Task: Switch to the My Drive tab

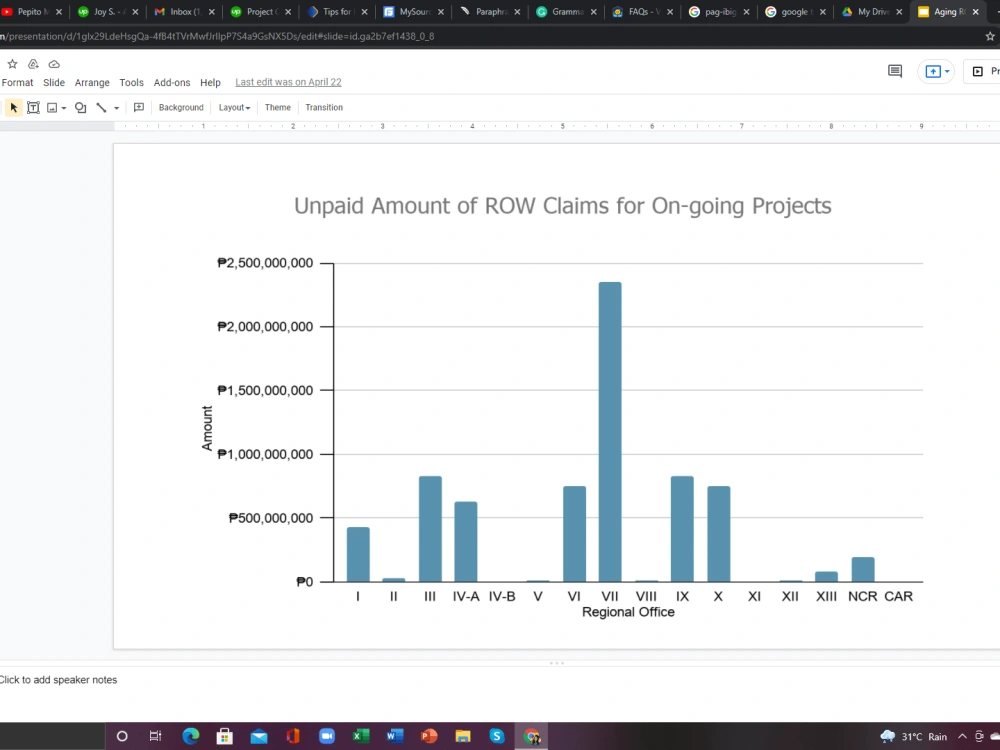Action: point(872,11)
